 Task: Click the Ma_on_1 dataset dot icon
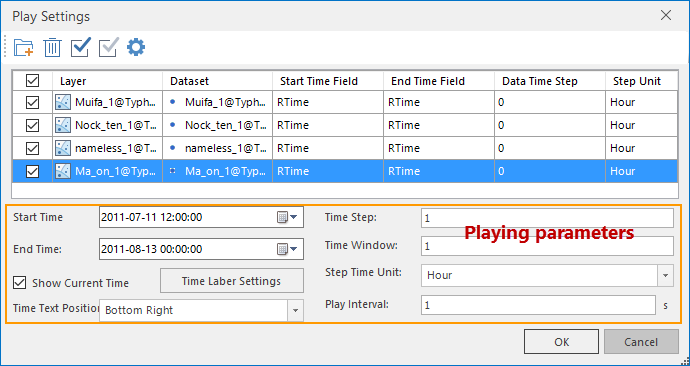(x=172, y=171)
